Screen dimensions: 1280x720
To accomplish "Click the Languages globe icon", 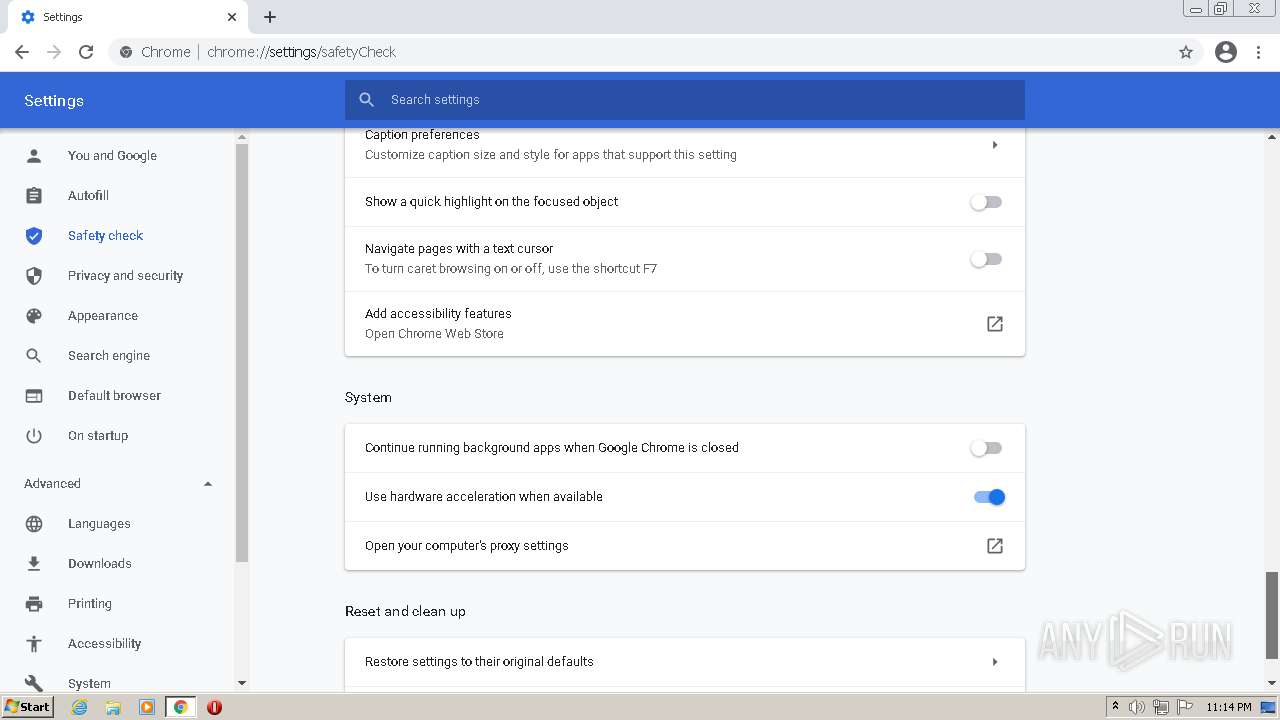I will 34,524.
